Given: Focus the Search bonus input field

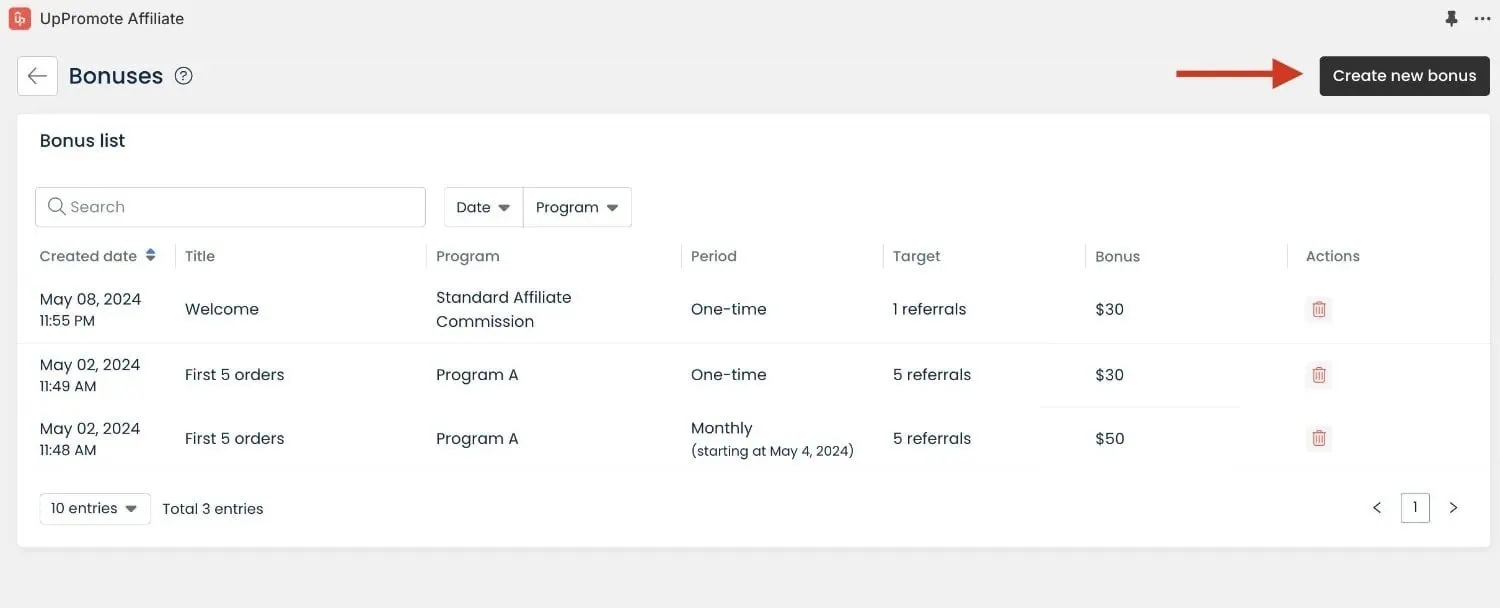Looking at the screenshot, I should pyautogui.click(x=230, y=207).
